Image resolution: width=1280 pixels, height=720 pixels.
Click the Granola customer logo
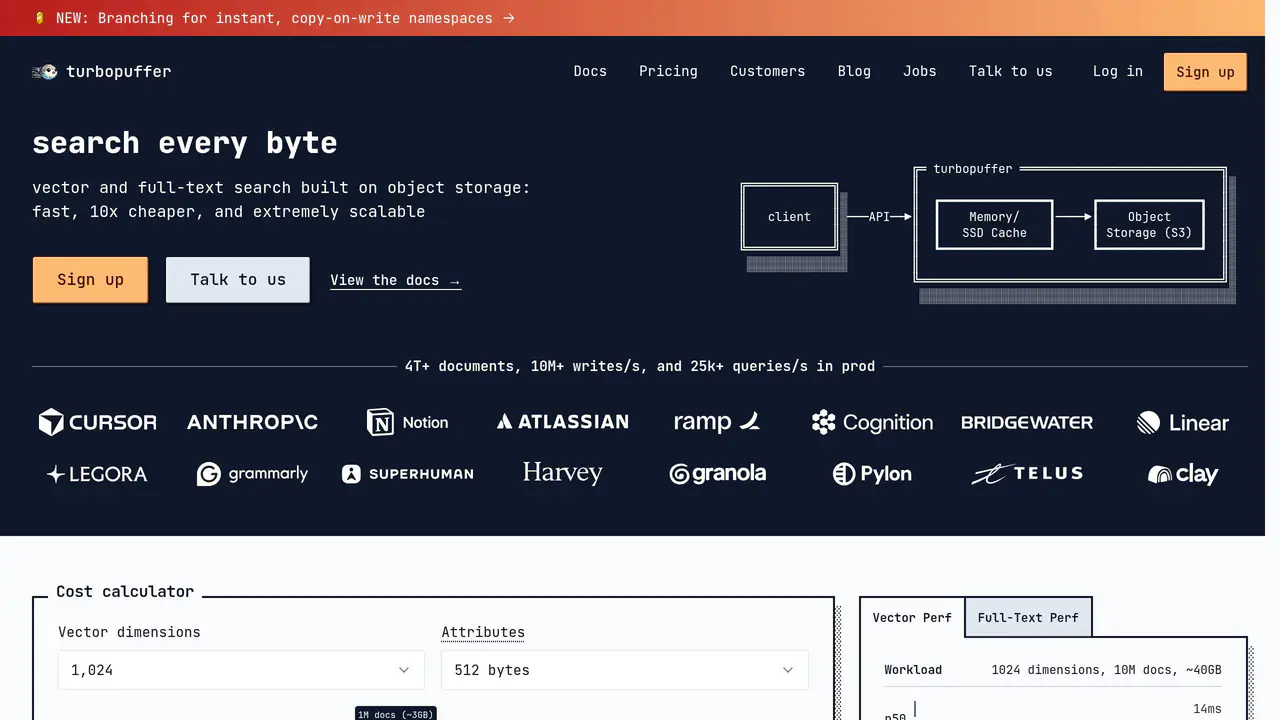tap(717, 474)
